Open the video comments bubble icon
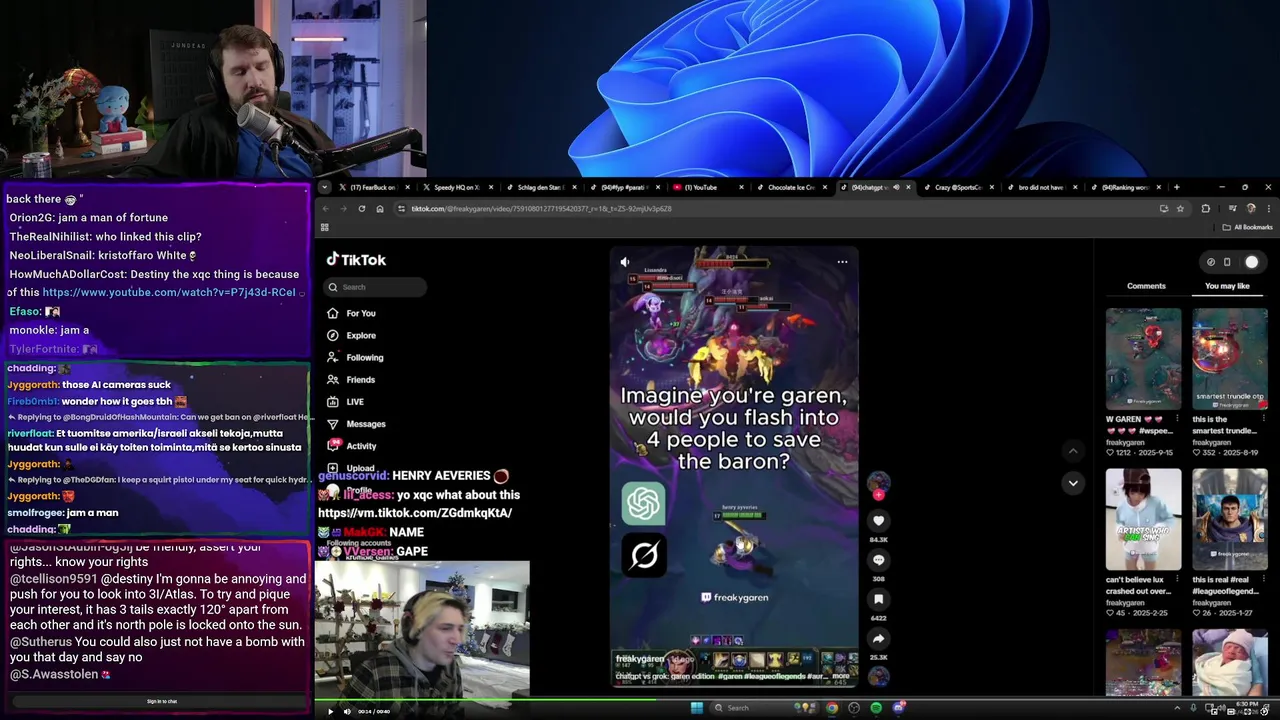 point(878,560)
